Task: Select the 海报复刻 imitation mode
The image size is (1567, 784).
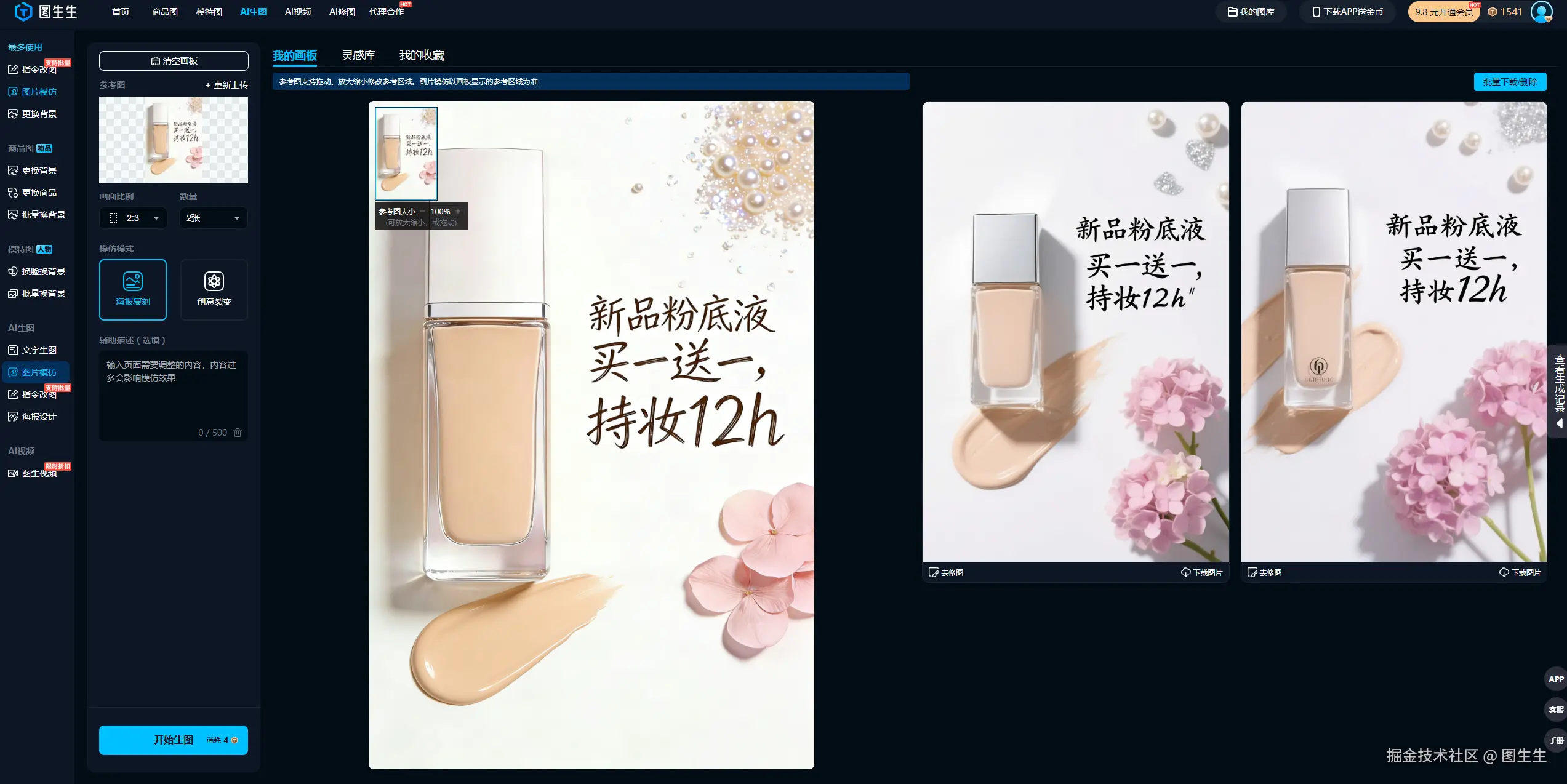Action: click(x=133, y=289)
